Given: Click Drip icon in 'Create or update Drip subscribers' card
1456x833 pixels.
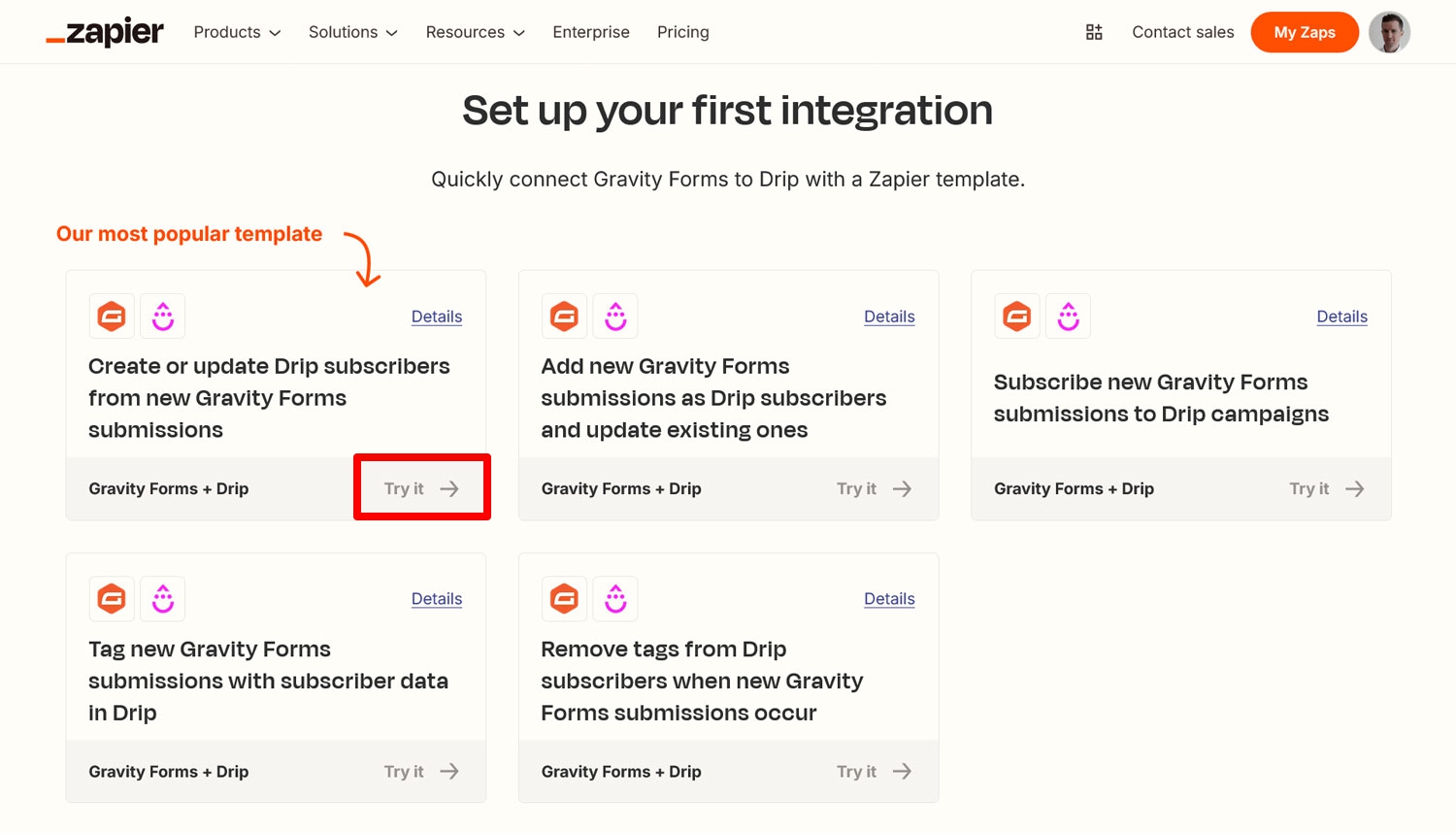Looking at the screenshot, I should point(163,317).
